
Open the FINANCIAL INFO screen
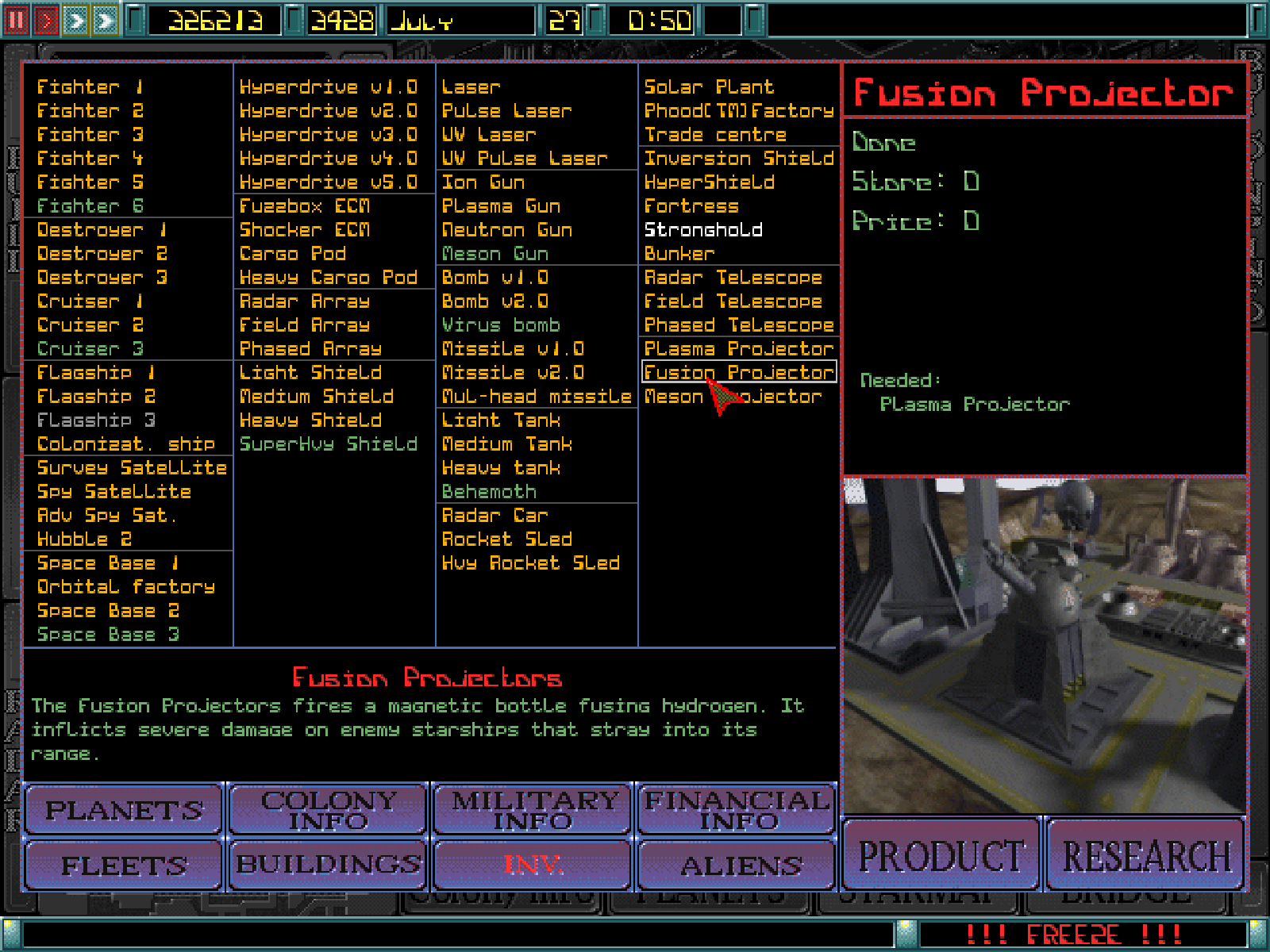737,810
